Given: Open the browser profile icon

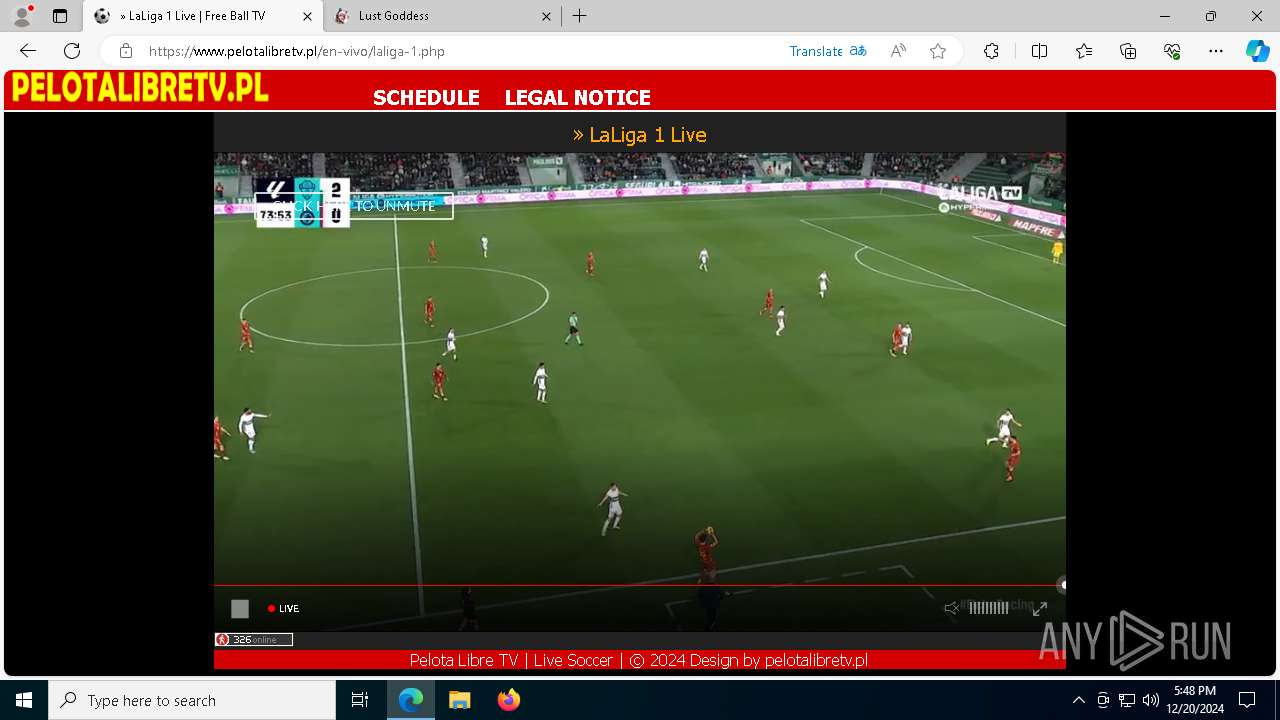Looking at the screenshot, I should click(22, 16).
